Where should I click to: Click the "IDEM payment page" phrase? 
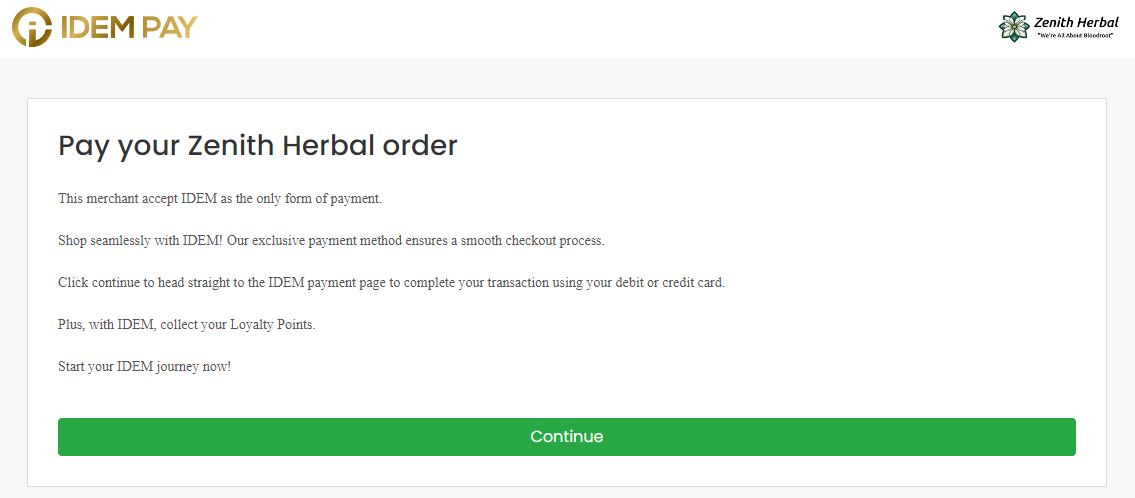tap(326, 283)
